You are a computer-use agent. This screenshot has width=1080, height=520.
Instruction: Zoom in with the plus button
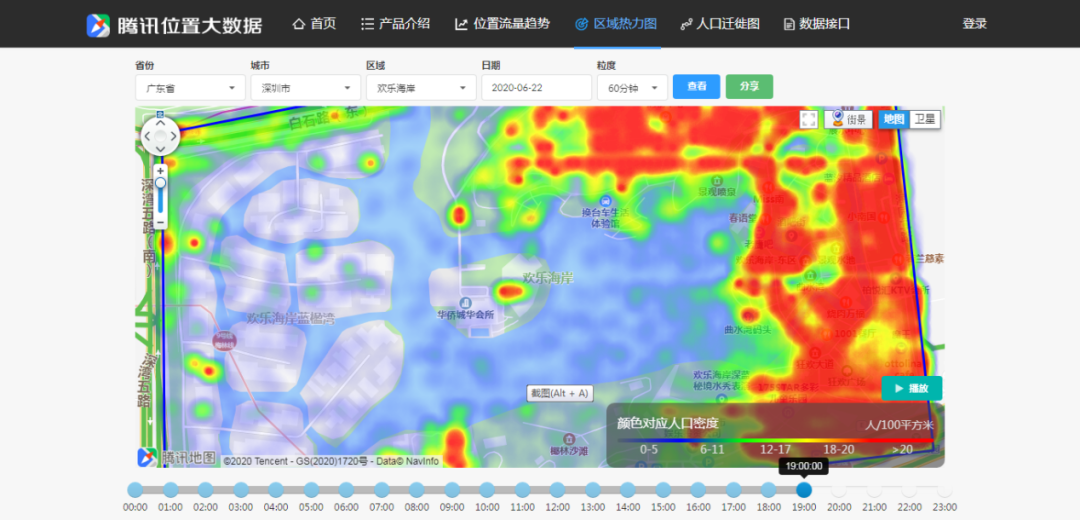(160, 170)
